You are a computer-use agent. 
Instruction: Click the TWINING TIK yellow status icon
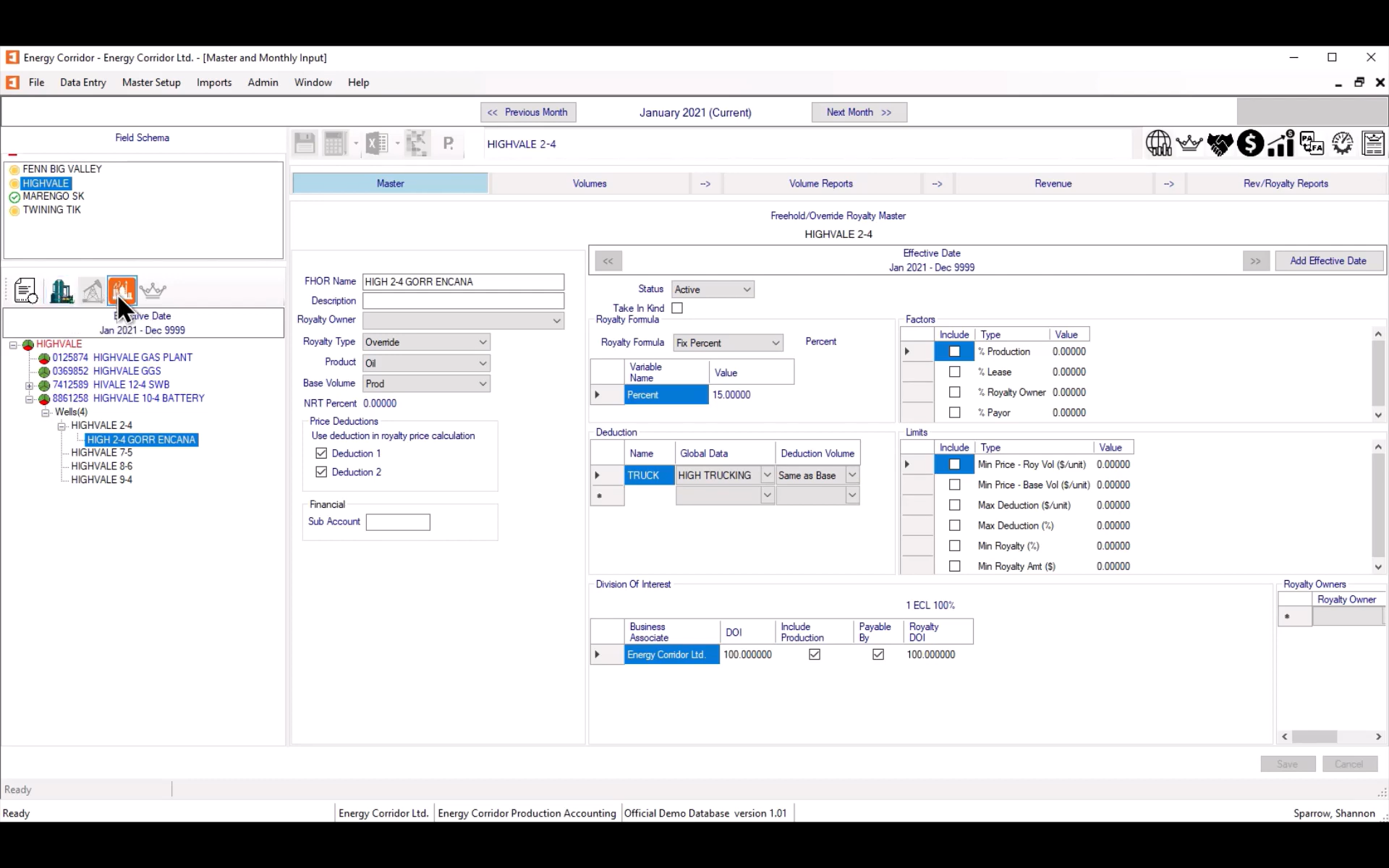pyautogui.click(x=14, y=210)
